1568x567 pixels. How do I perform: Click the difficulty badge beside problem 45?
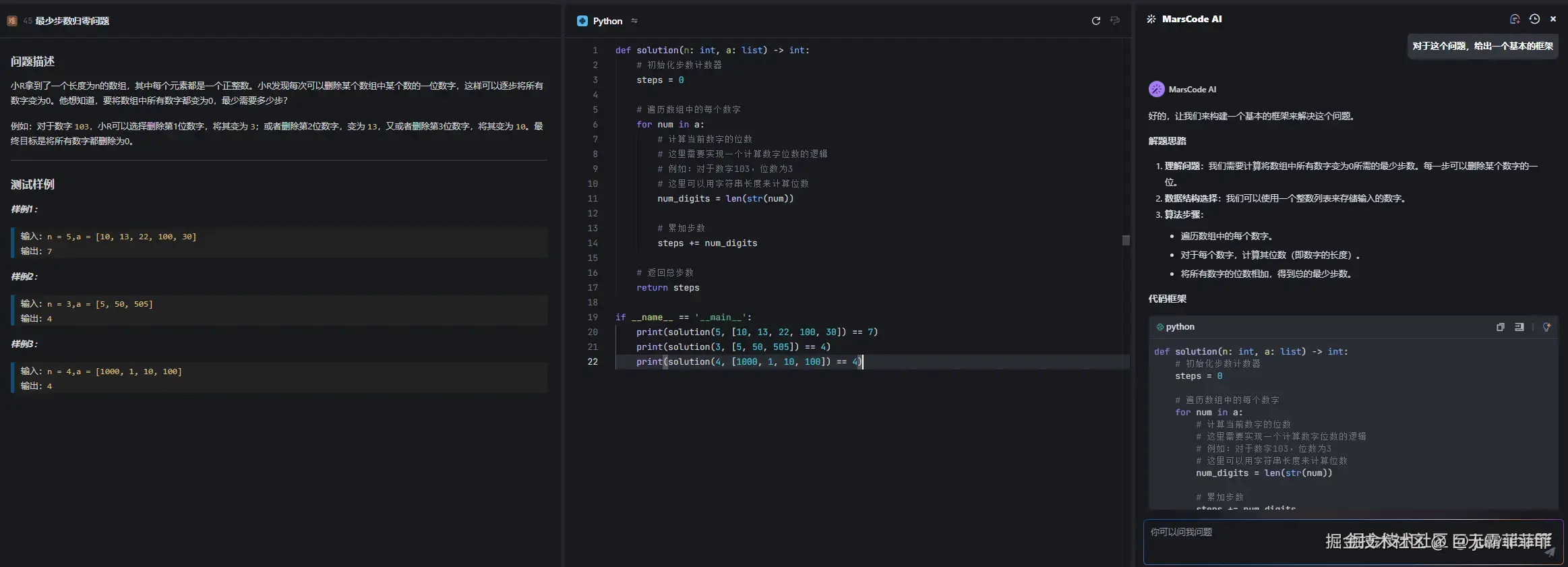click(11, 21)
